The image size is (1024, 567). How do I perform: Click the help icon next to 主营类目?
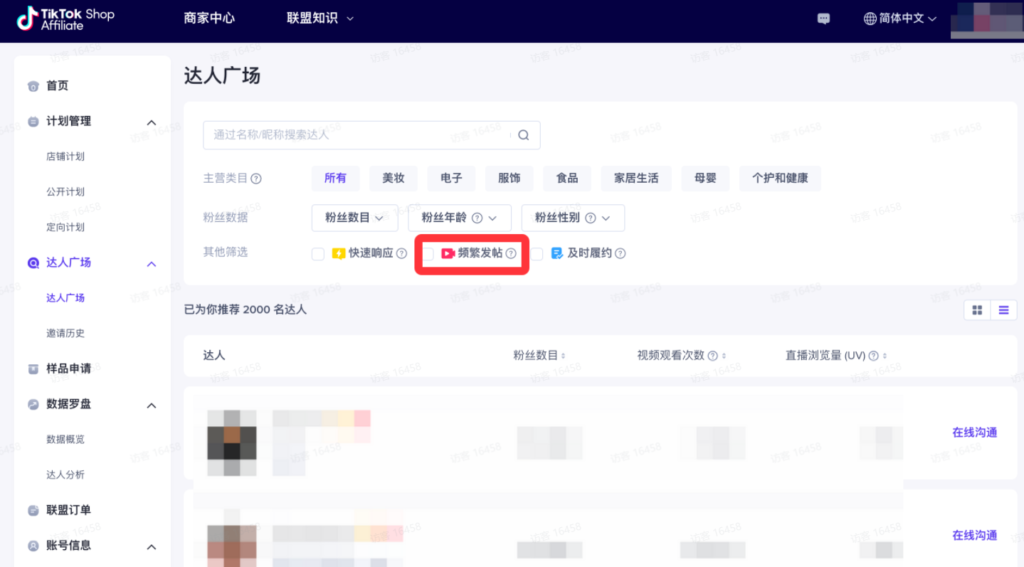pos(256,178)
